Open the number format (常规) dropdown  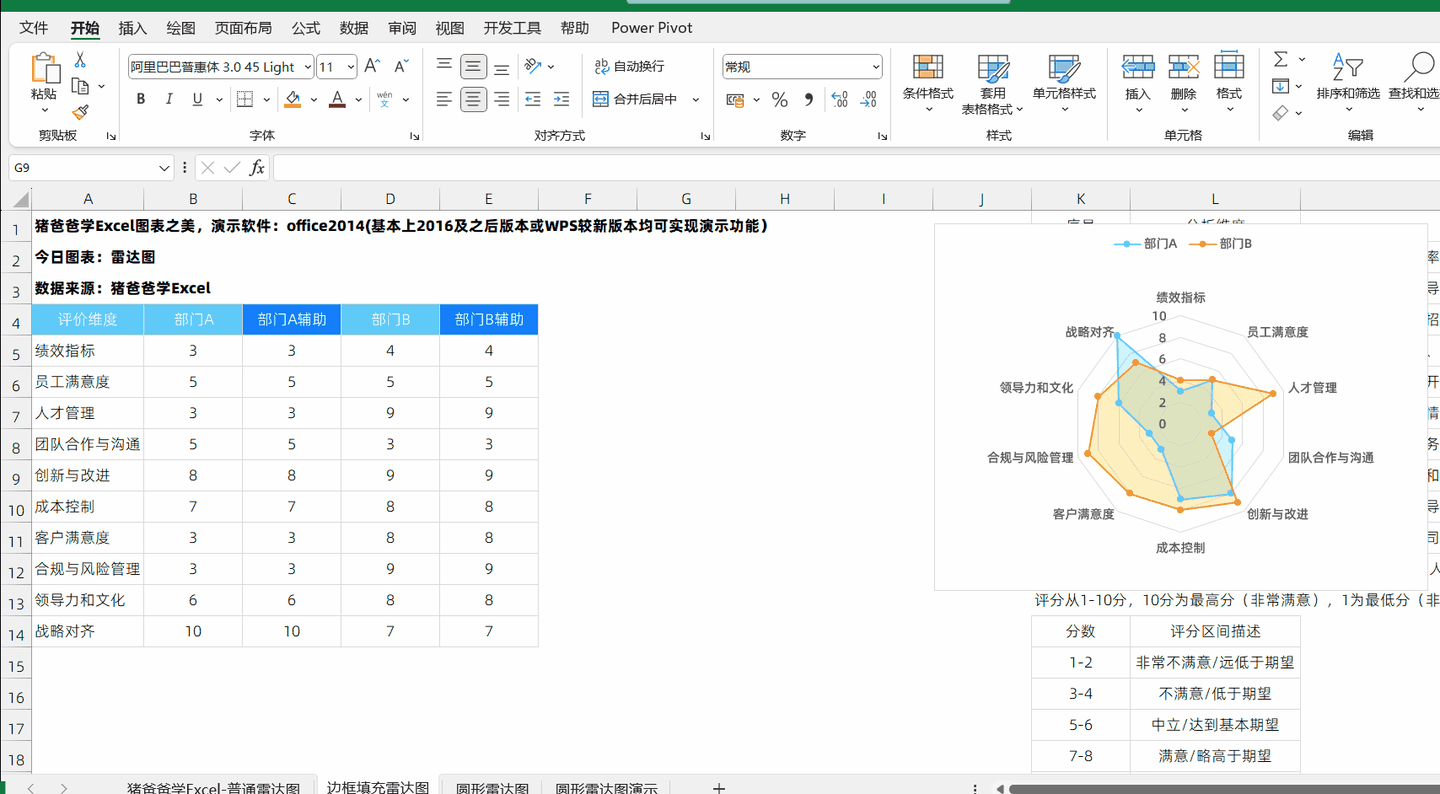pos(875,66)
